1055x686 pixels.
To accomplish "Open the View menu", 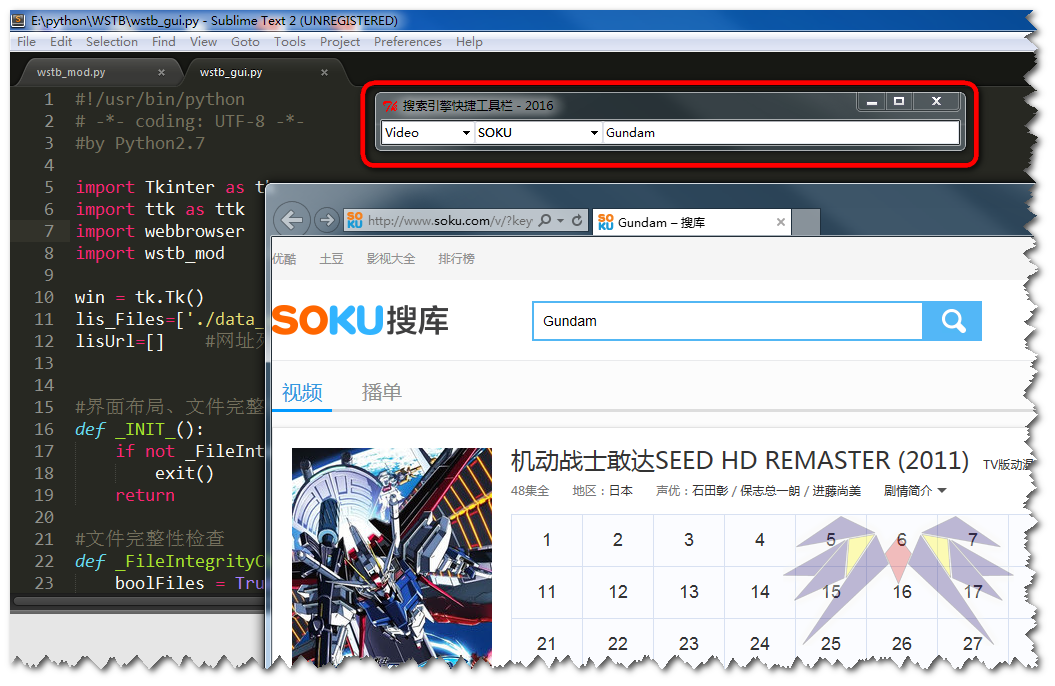I will [203, 42].
